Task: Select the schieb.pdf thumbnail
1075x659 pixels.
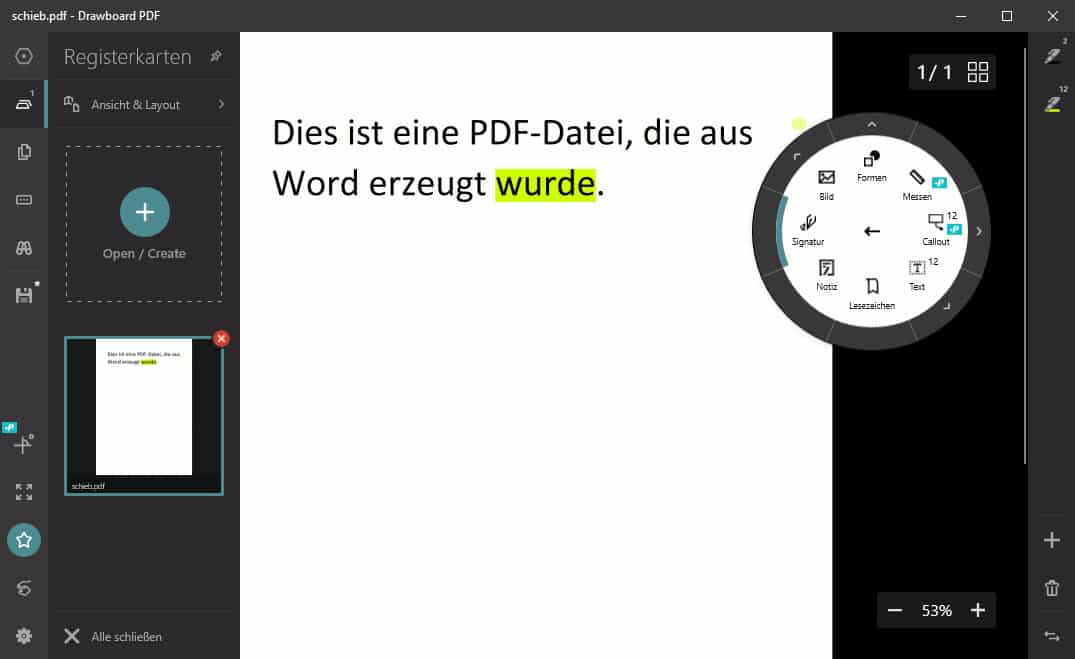Action: pos(144,415)
